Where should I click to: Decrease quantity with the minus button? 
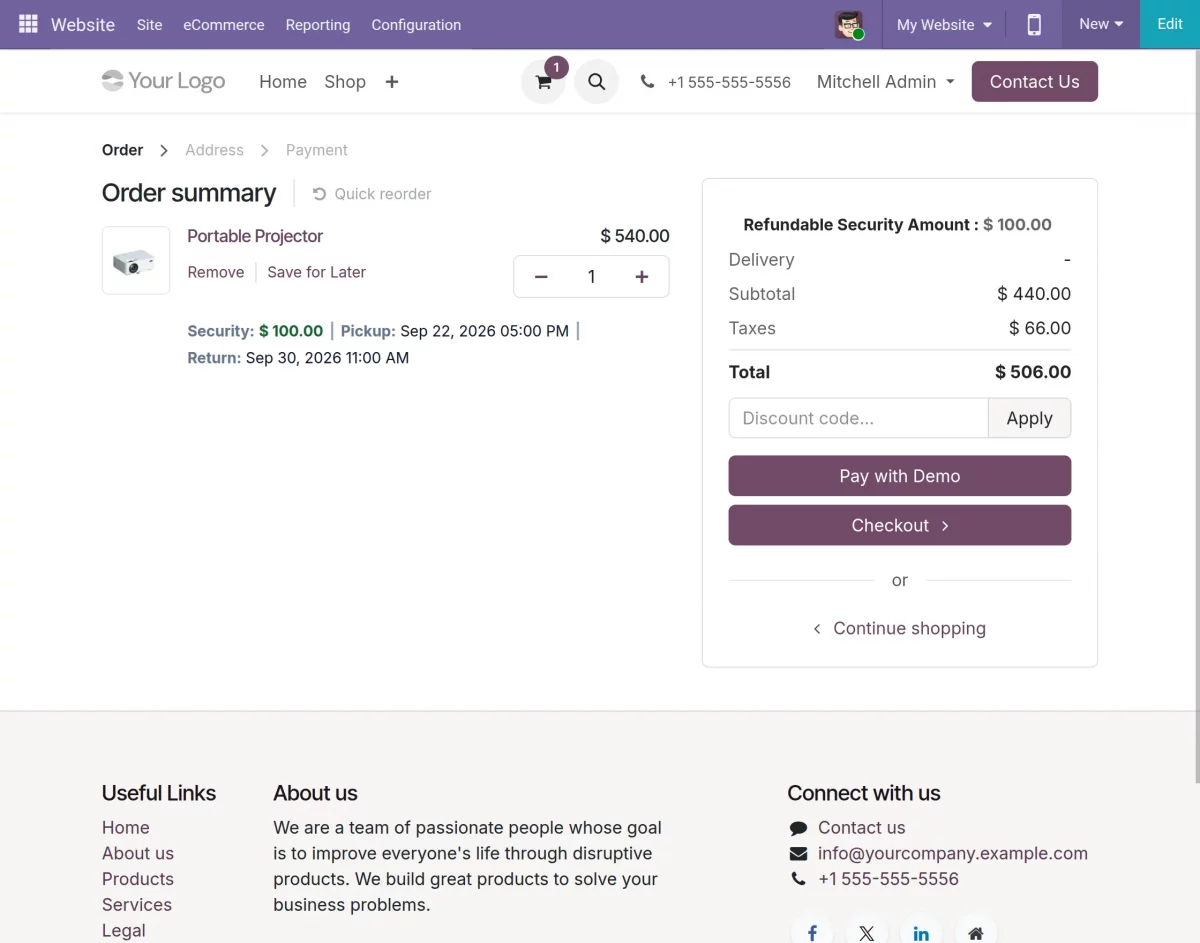point(541,277)
